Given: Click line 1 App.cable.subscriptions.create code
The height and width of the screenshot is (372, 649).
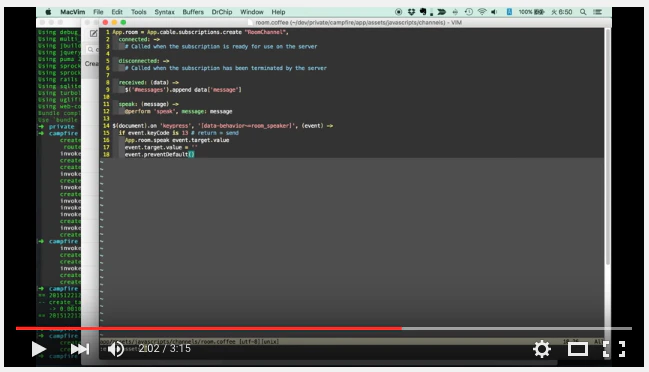Looking at the screenshot, I should coord(200,32).
